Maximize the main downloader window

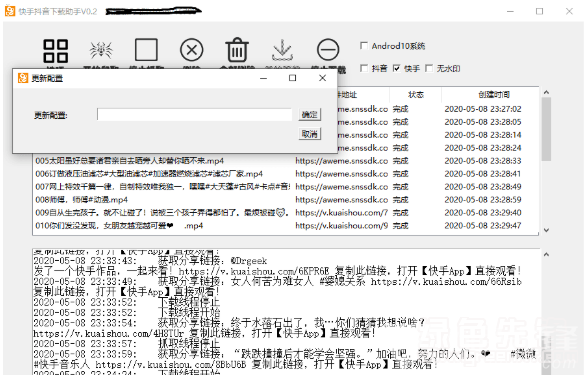[x=539, y=12]
